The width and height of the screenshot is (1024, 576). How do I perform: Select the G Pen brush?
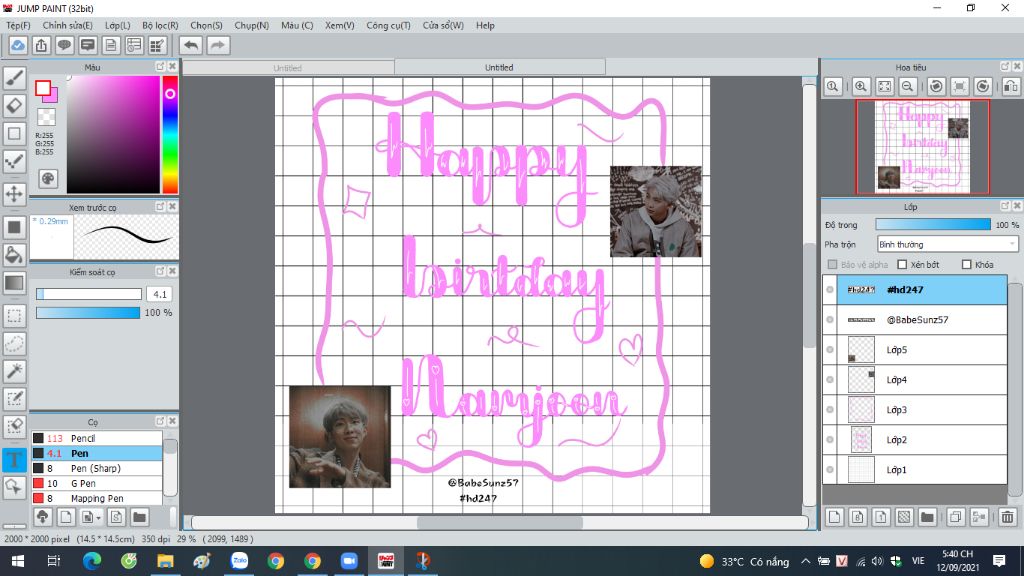pyautogui.click(x=97, y=483)
